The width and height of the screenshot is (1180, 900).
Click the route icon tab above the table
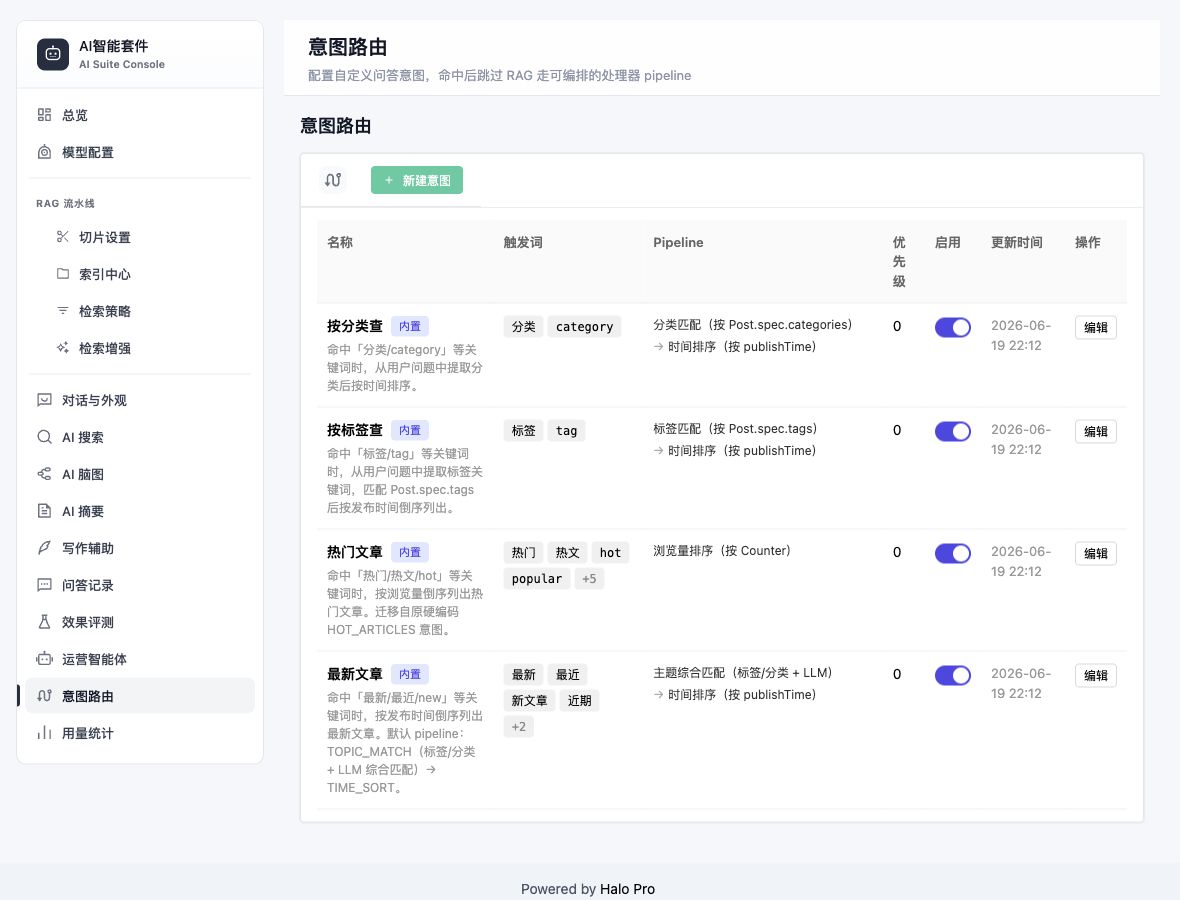click(333, 180)
